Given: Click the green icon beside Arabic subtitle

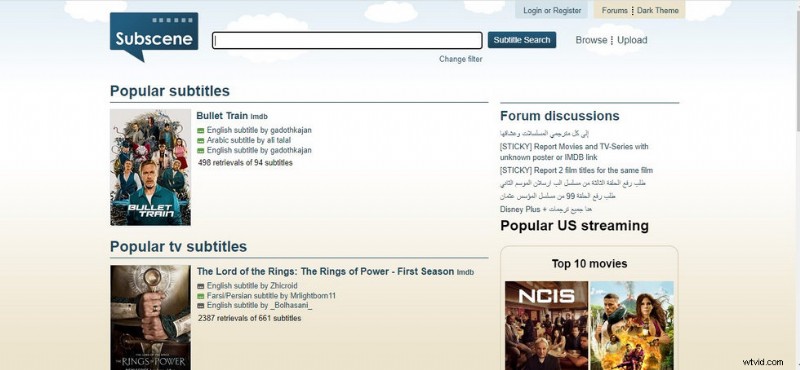Looking at the screenshot, I should click(x=201, y=141).
